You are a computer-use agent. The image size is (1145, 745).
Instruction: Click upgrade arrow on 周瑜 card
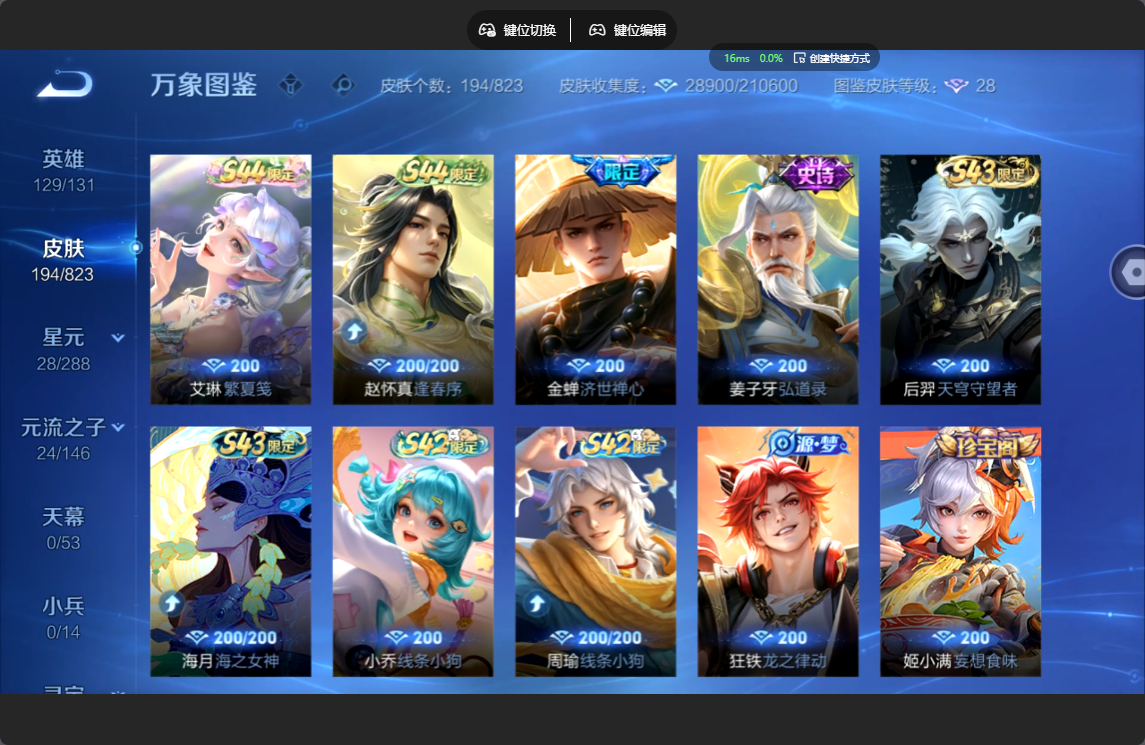537,604
